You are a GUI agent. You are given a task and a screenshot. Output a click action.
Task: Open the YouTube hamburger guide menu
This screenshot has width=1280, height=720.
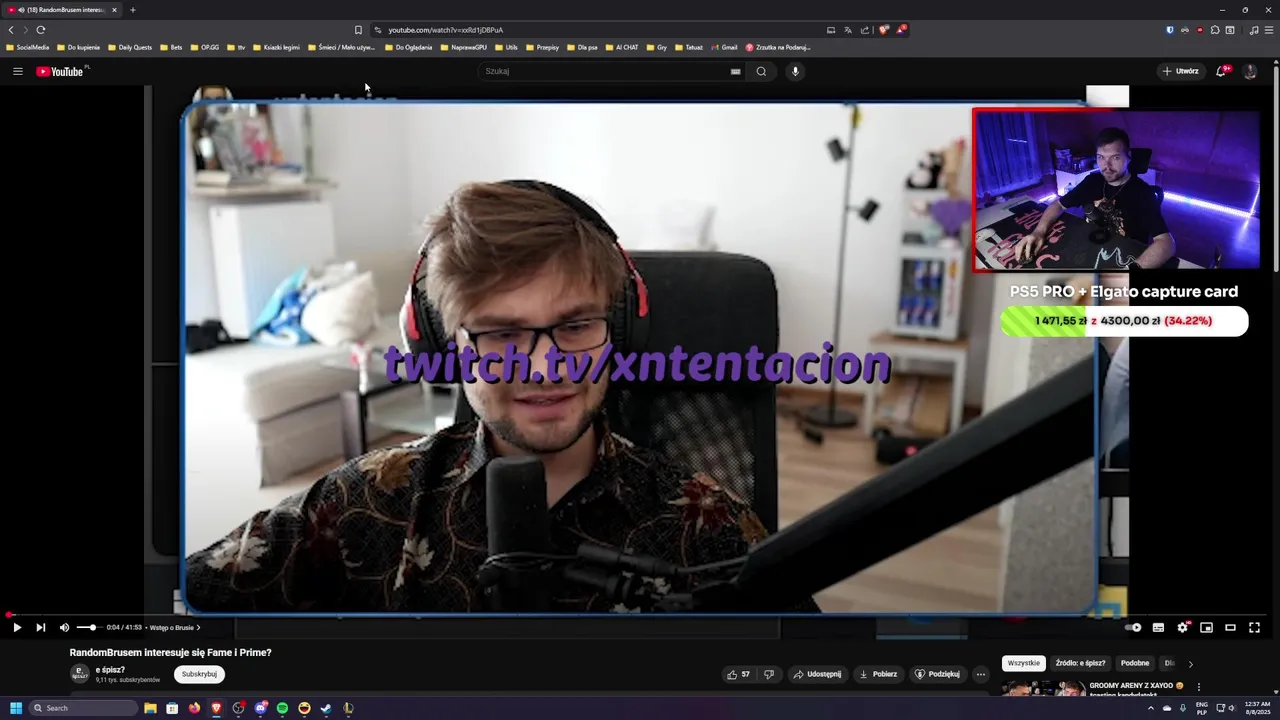(x=18, y=71)
